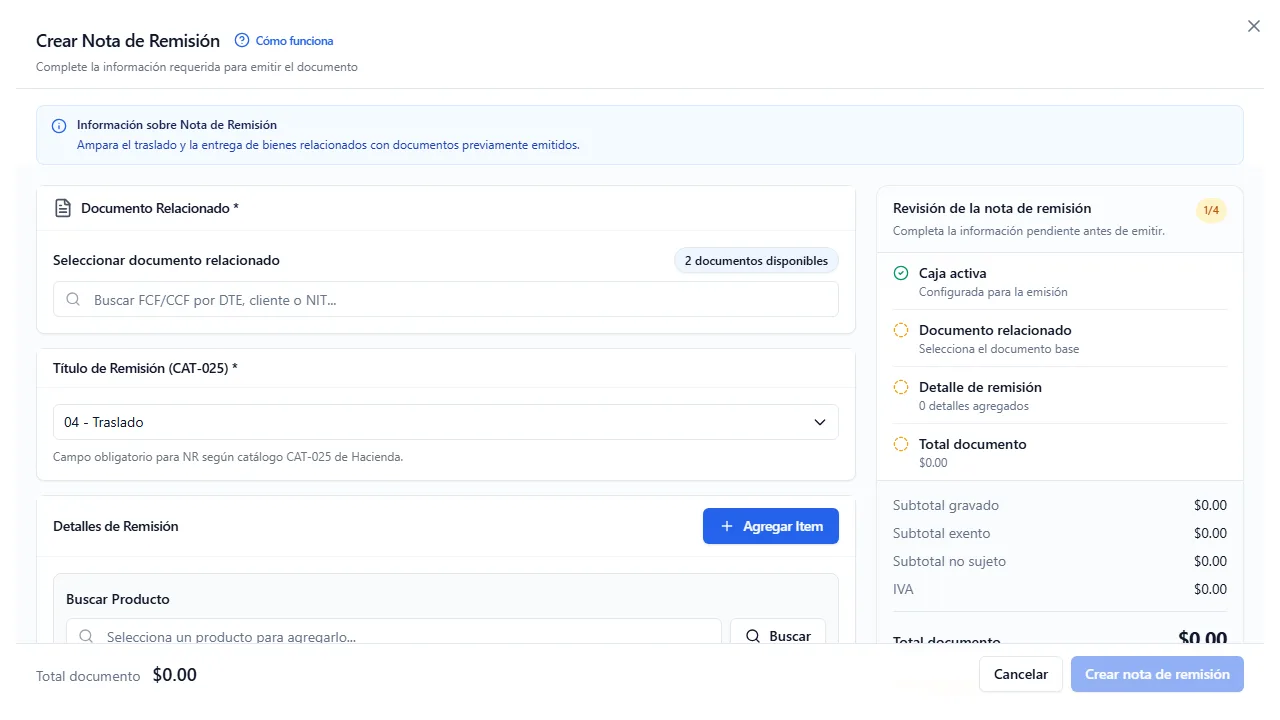
Task: Click the info icon in the blue banner
Action: [x=59, y=127]
